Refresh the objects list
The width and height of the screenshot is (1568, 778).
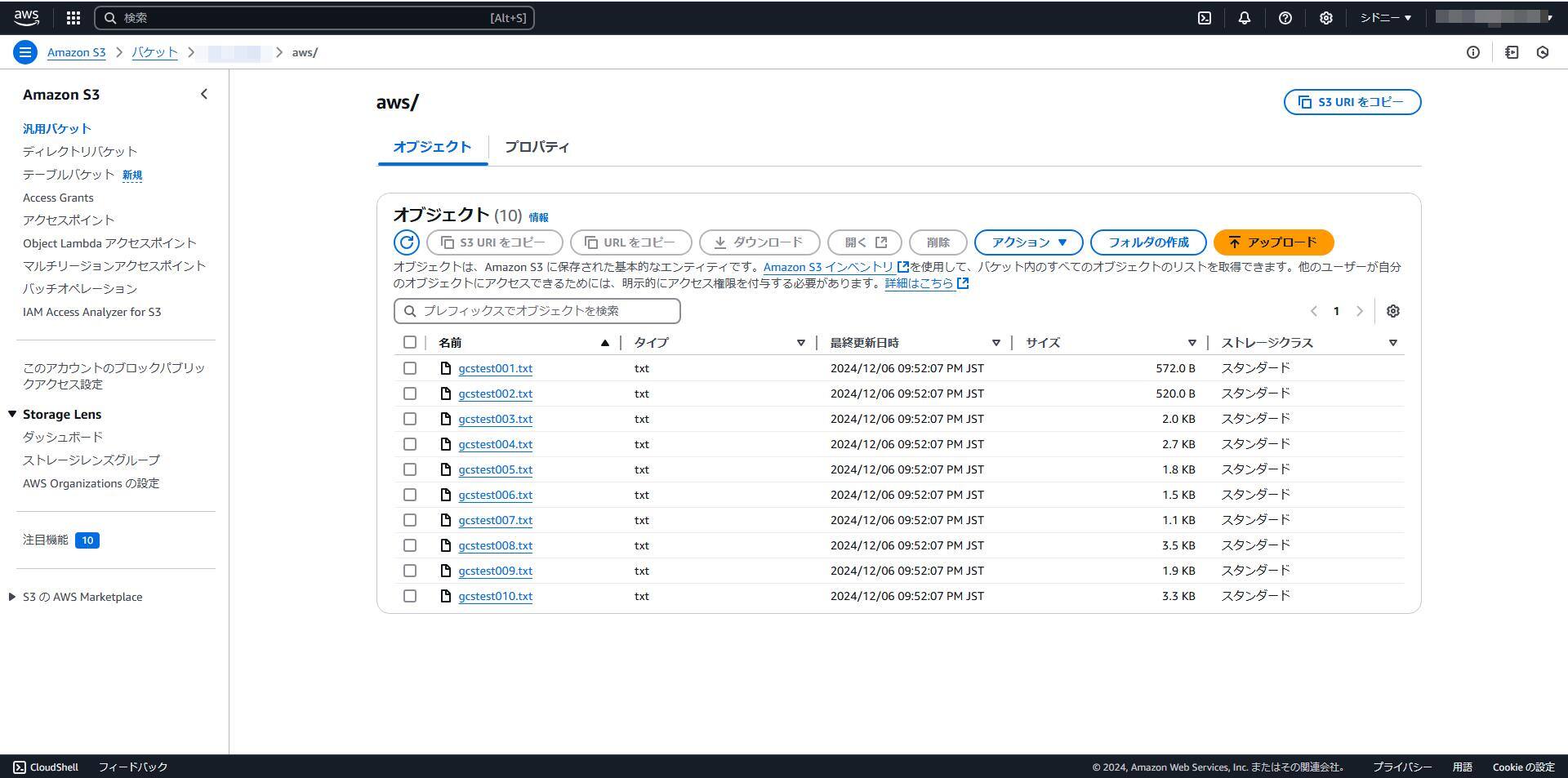pos(407,242)
